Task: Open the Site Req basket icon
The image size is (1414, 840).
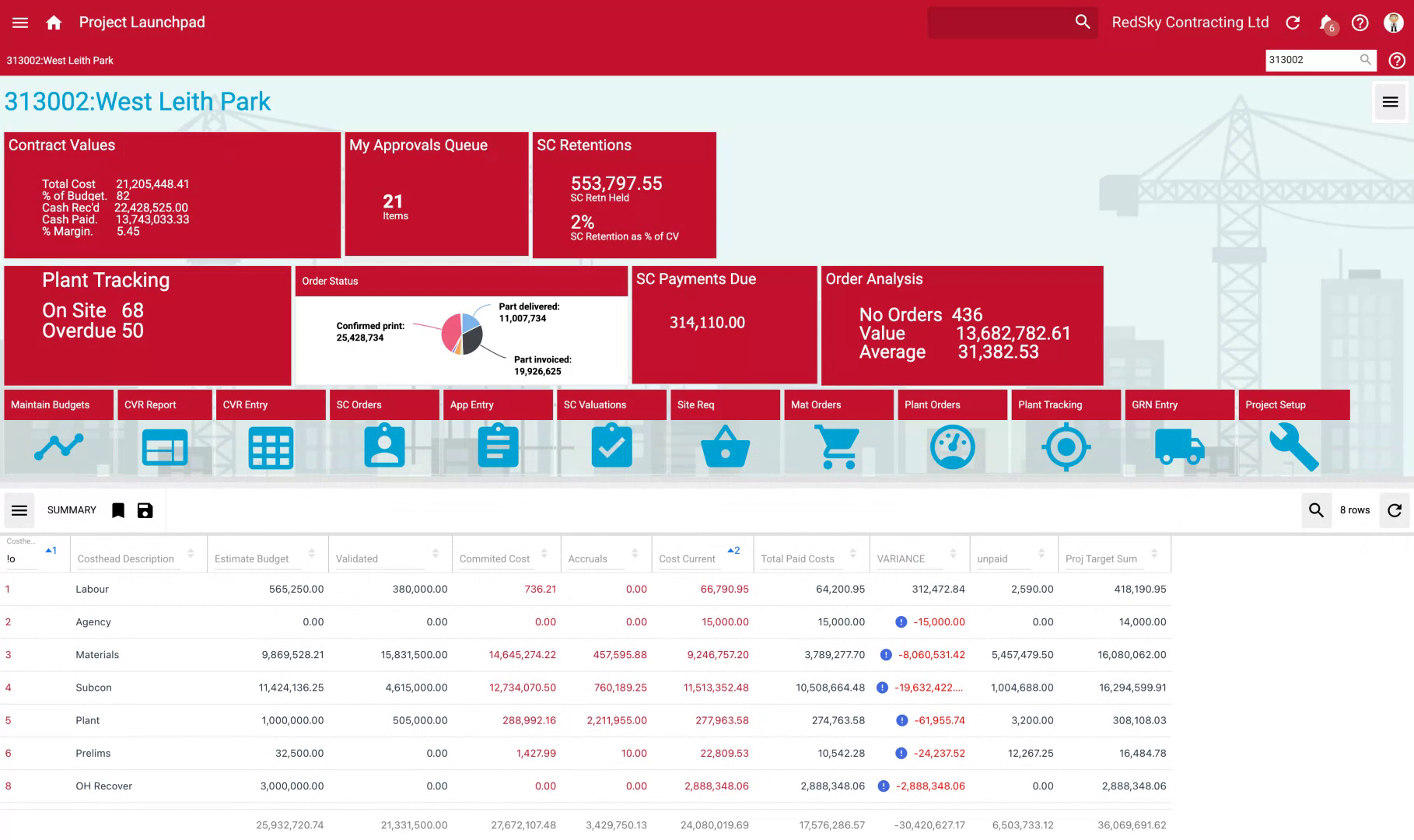Action: pyautogui.click(x=724, y=446)
